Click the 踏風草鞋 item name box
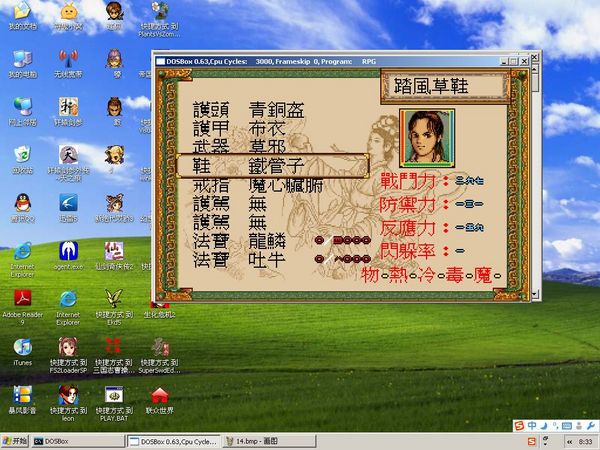Screen dimensions: 600x450 [445, 86]
